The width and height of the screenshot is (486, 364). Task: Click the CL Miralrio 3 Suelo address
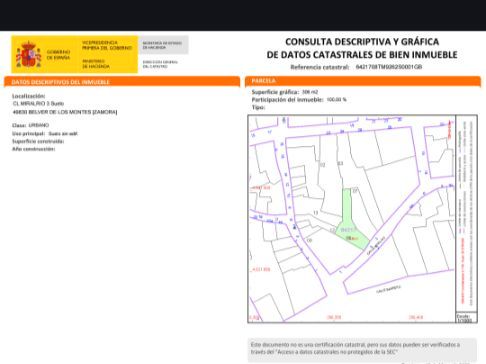(38, 104)
